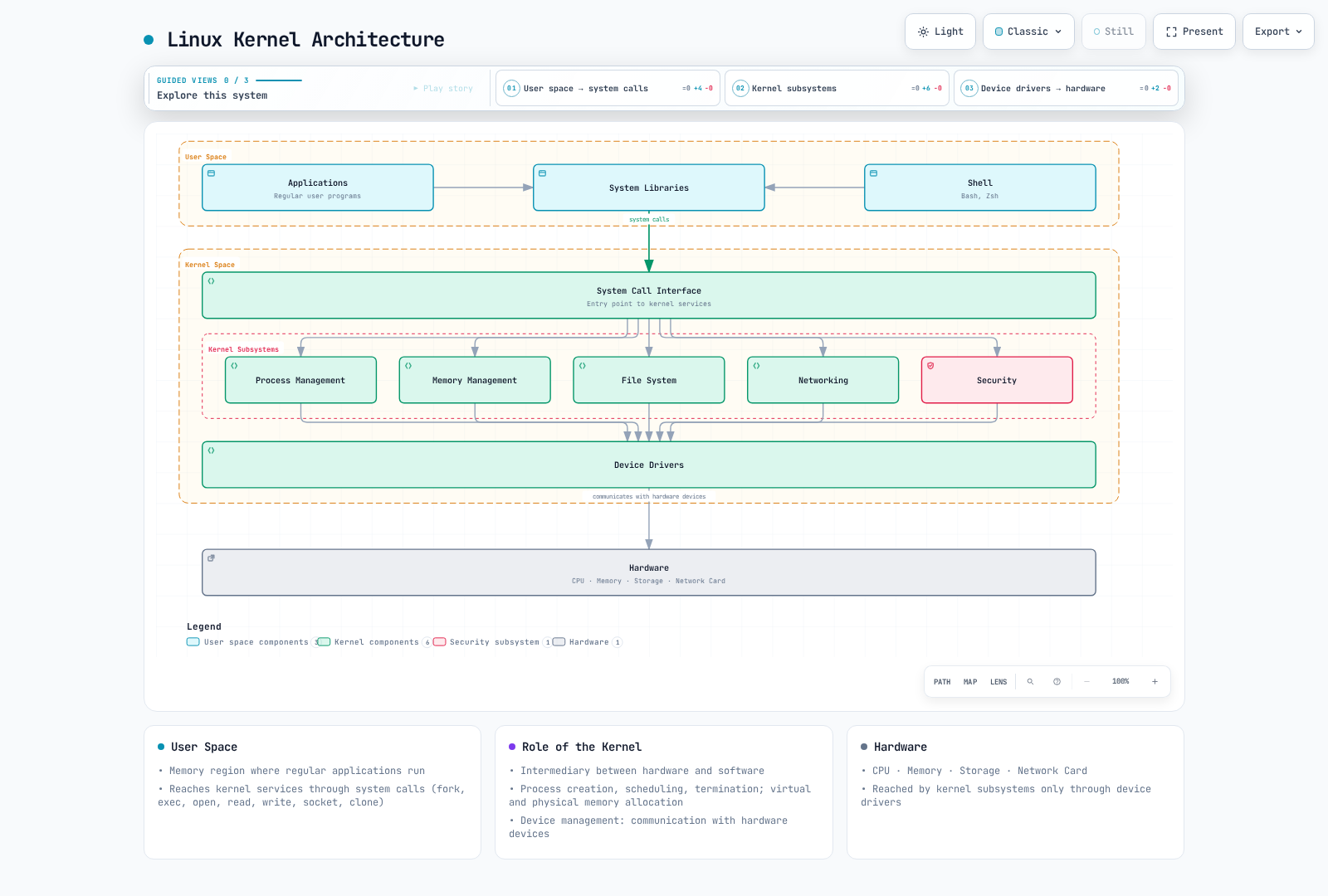Toggle the Still animation mode
This screenshot has height=896, width=1328.
click(1114, 32)
